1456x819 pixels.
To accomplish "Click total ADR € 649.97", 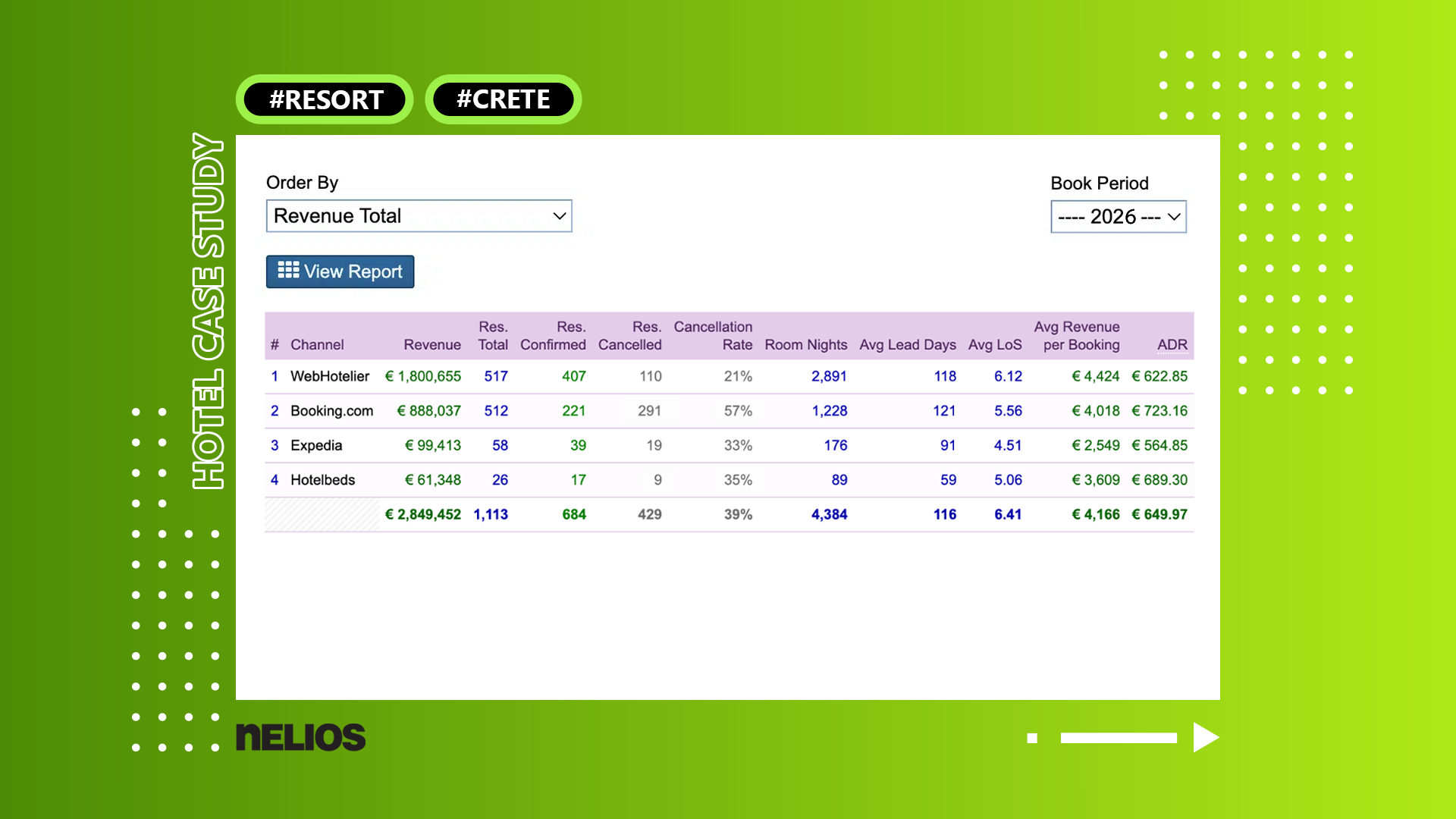I will tap(1159, 514).
